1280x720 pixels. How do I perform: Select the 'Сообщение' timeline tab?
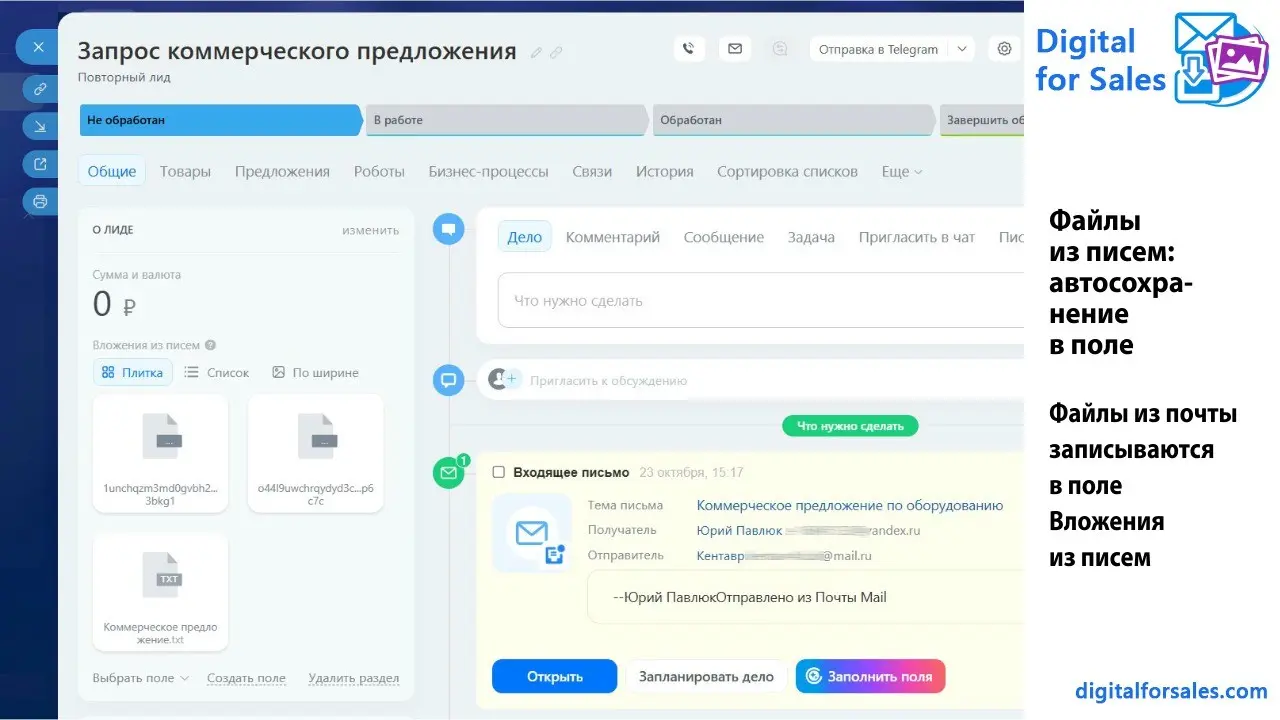click(x=724, y=237)
